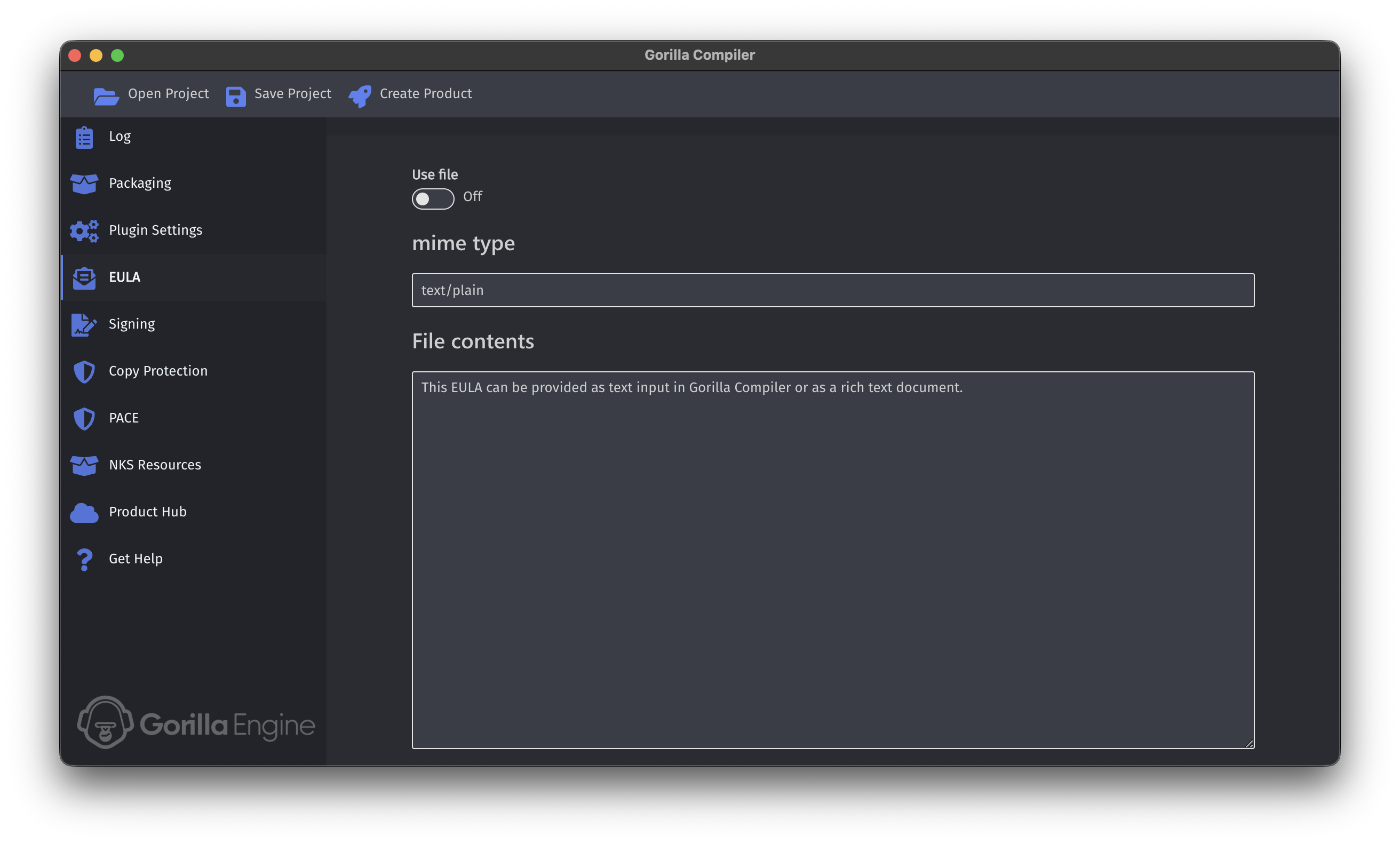This screenshot has width=1400, height=845.
Task: Click the mime type text field
Action: click(833, 290)
